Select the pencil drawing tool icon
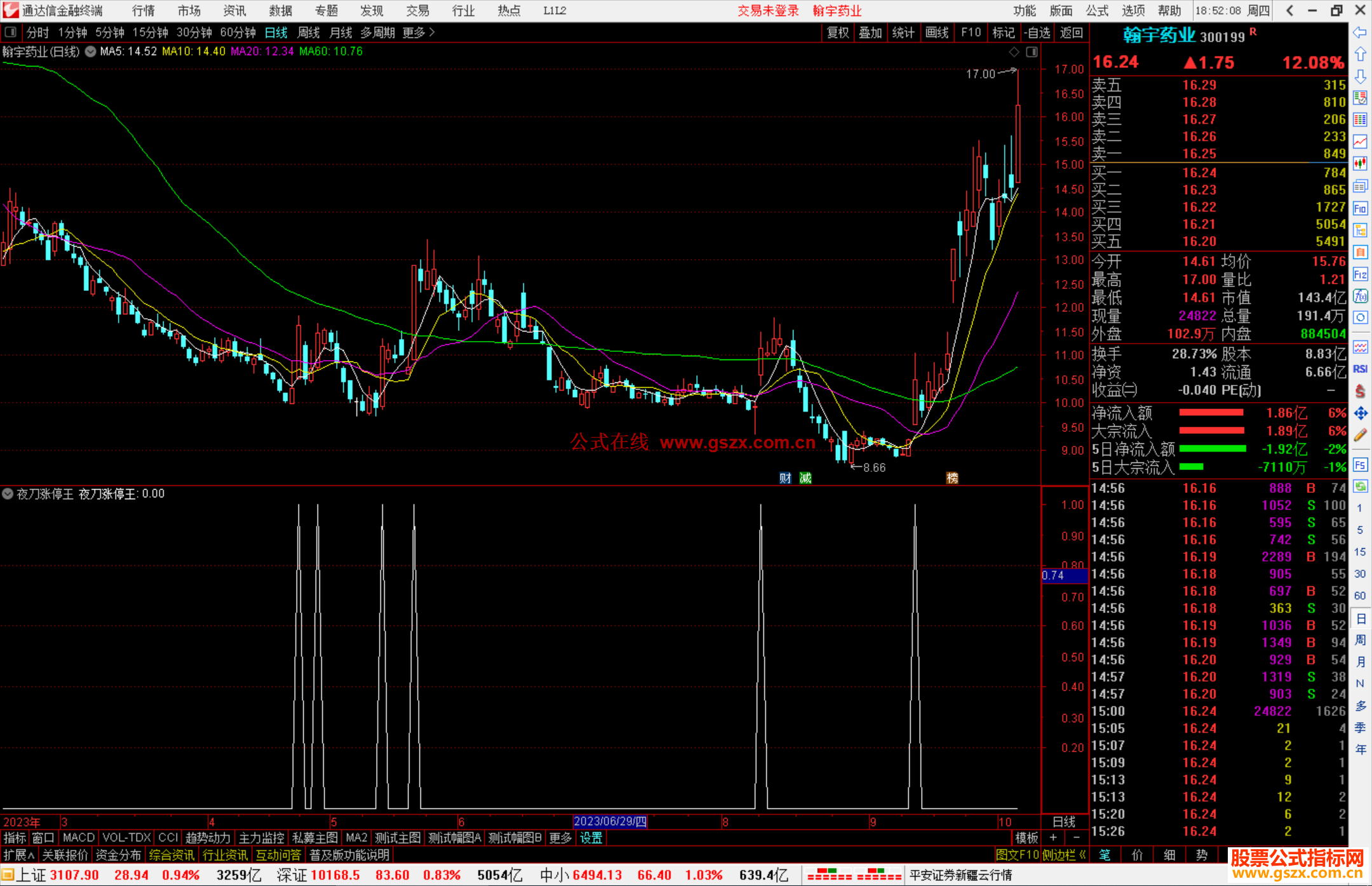 pyautogui.click(x=1360, y=435)
